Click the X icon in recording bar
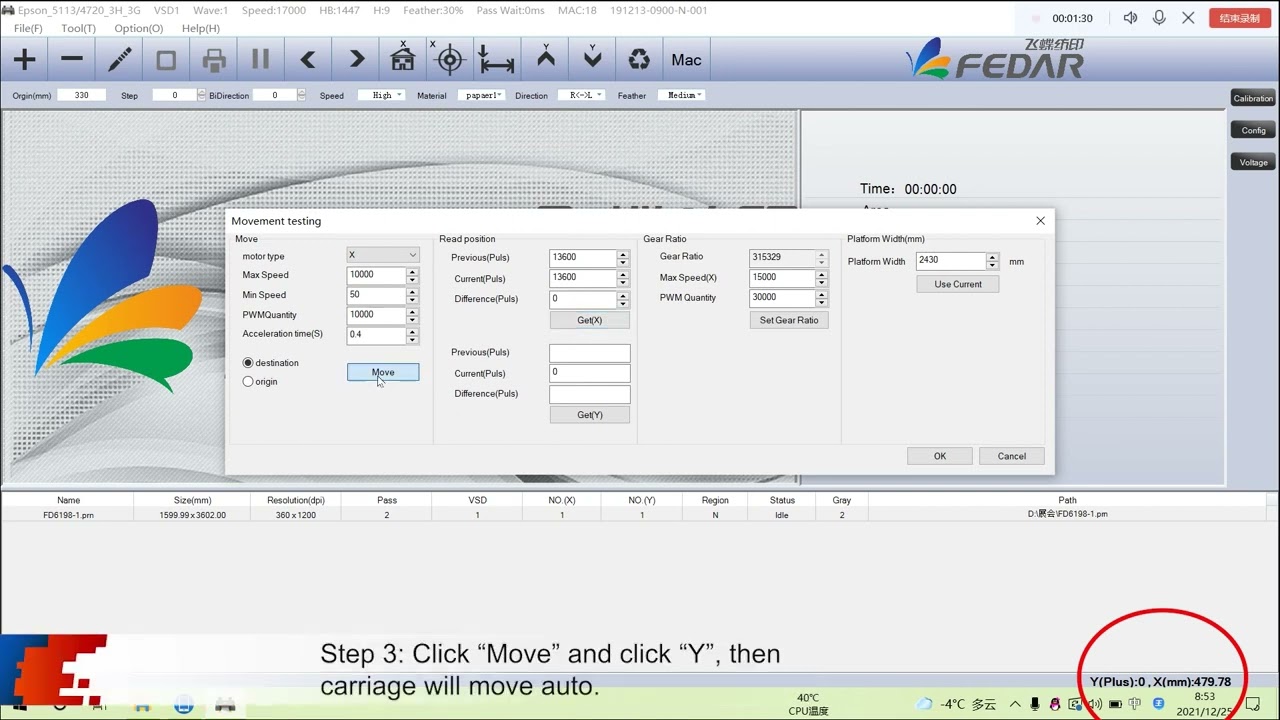Screen dimensions: 1280x720 point(1188,18)
